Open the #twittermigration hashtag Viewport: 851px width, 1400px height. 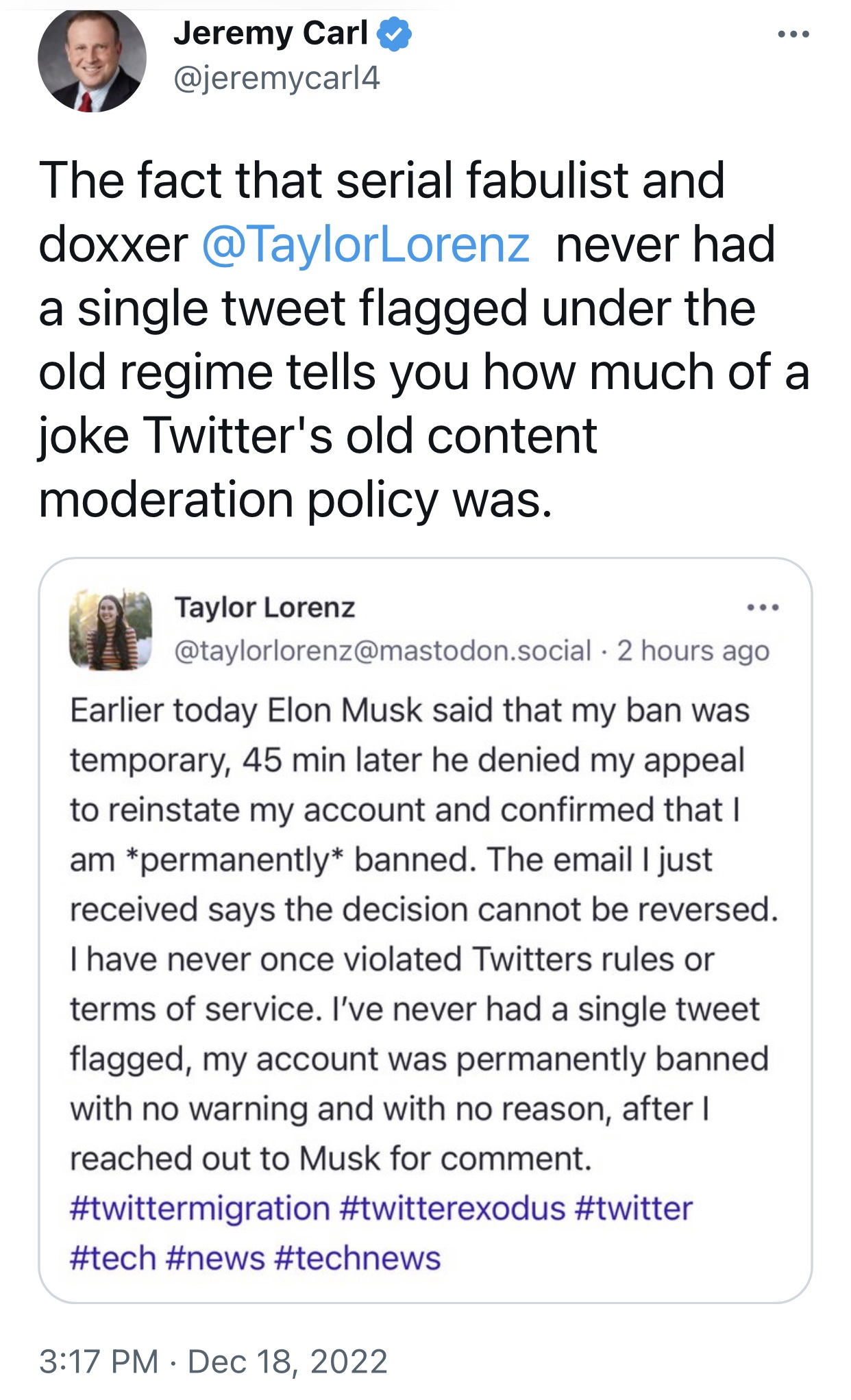[200, 1209]
